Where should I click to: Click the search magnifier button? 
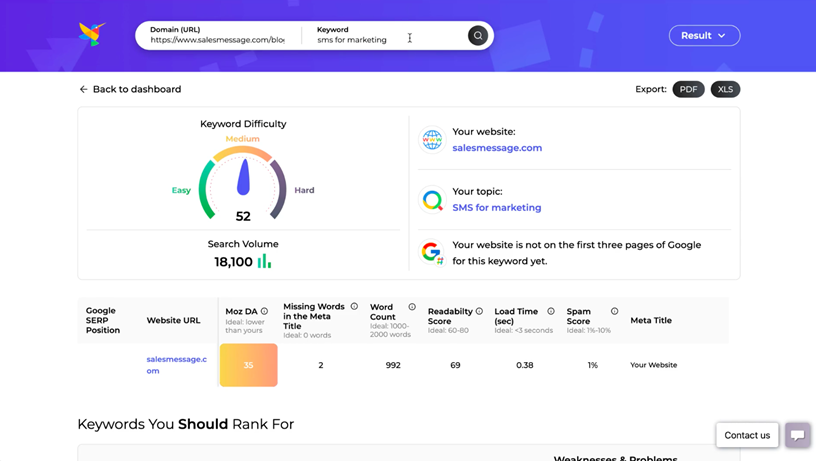(x=478, y=35)
